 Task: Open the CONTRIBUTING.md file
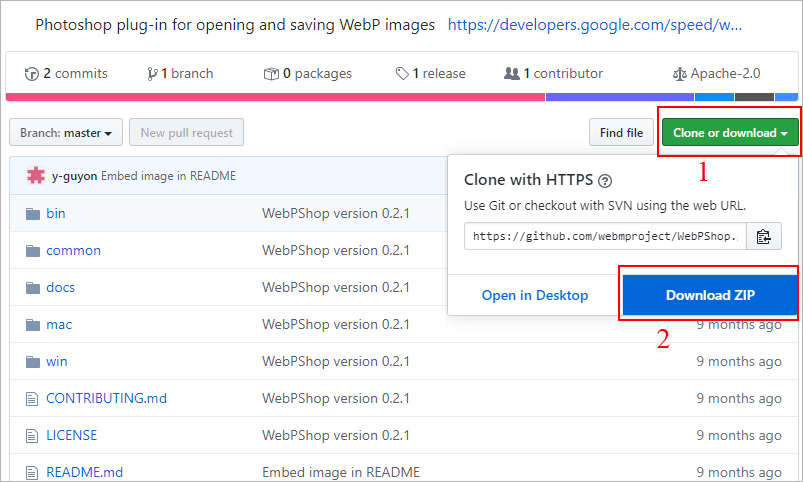click(107, 399)
